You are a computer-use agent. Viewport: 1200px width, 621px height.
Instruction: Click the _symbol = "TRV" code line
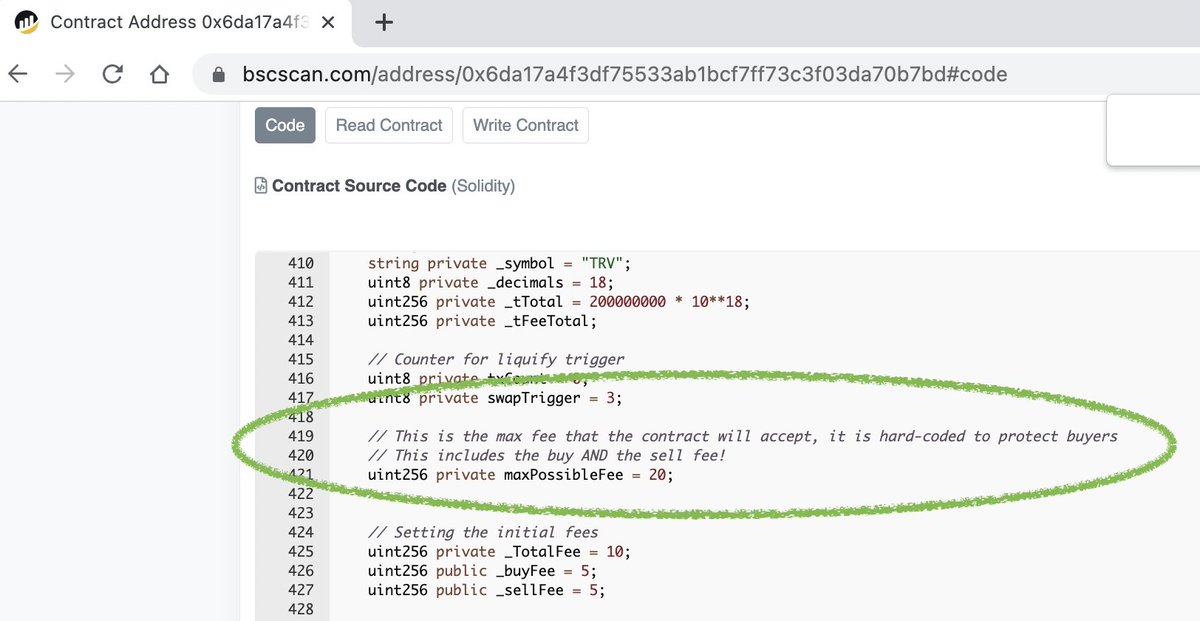tap(500, 263)
